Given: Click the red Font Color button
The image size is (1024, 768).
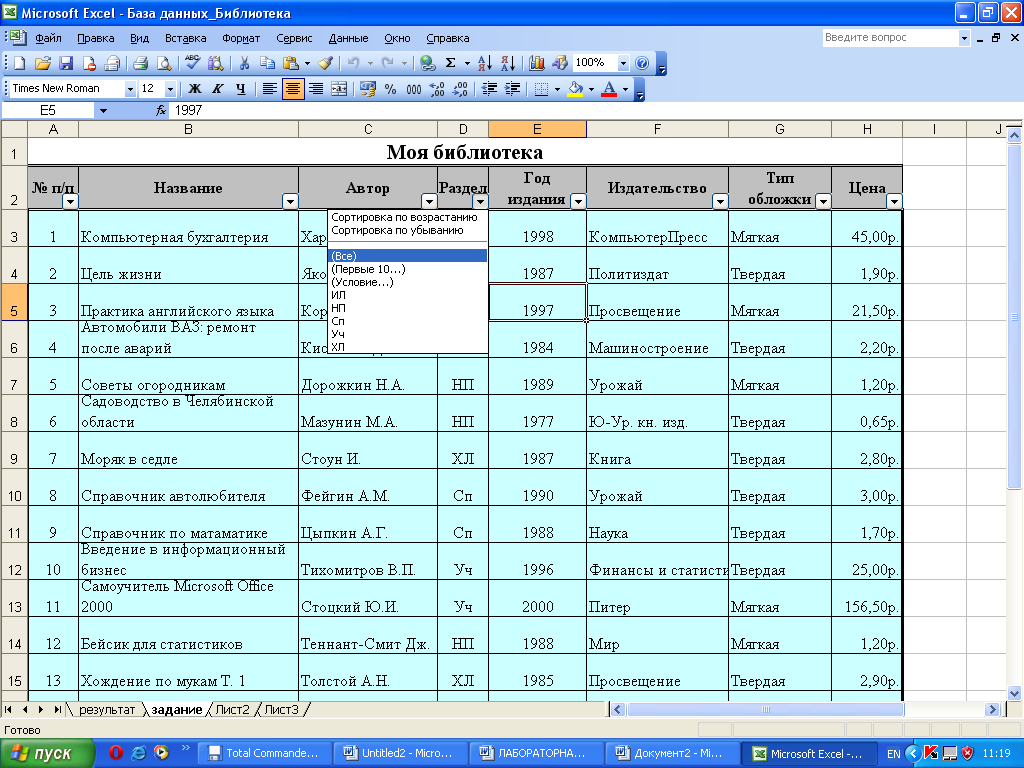Looking at the screenshot, I should (609, 89).
